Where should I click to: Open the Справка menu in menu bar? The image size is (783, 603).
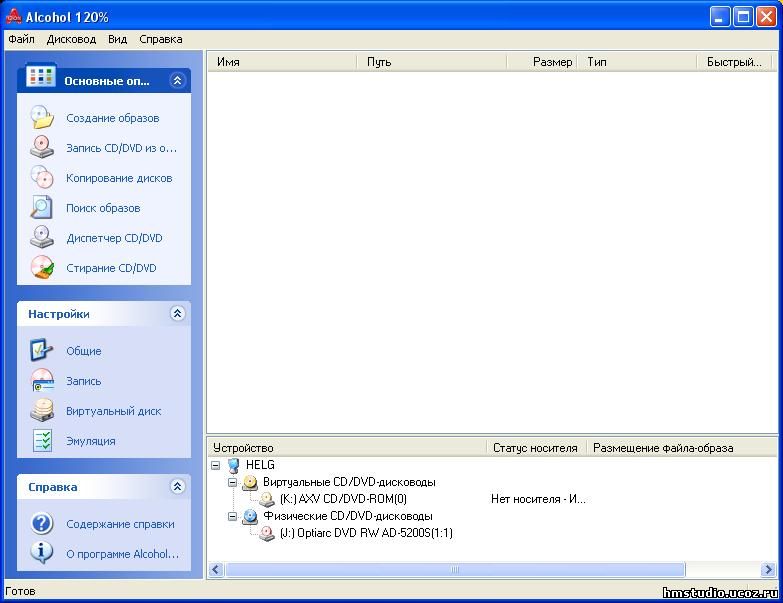161,39
